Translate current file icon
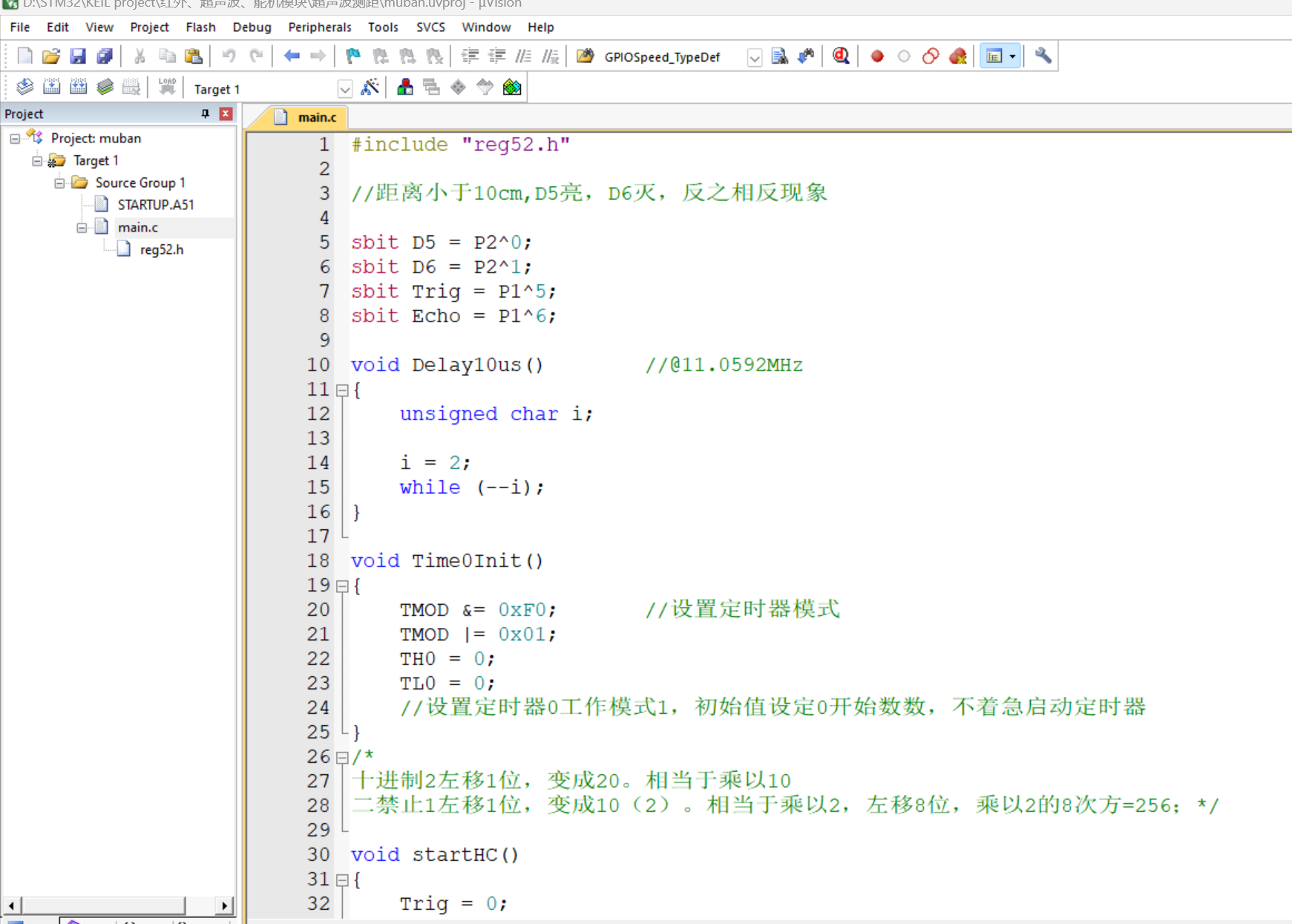This screenshot has height=924, width=1292. 24,88
